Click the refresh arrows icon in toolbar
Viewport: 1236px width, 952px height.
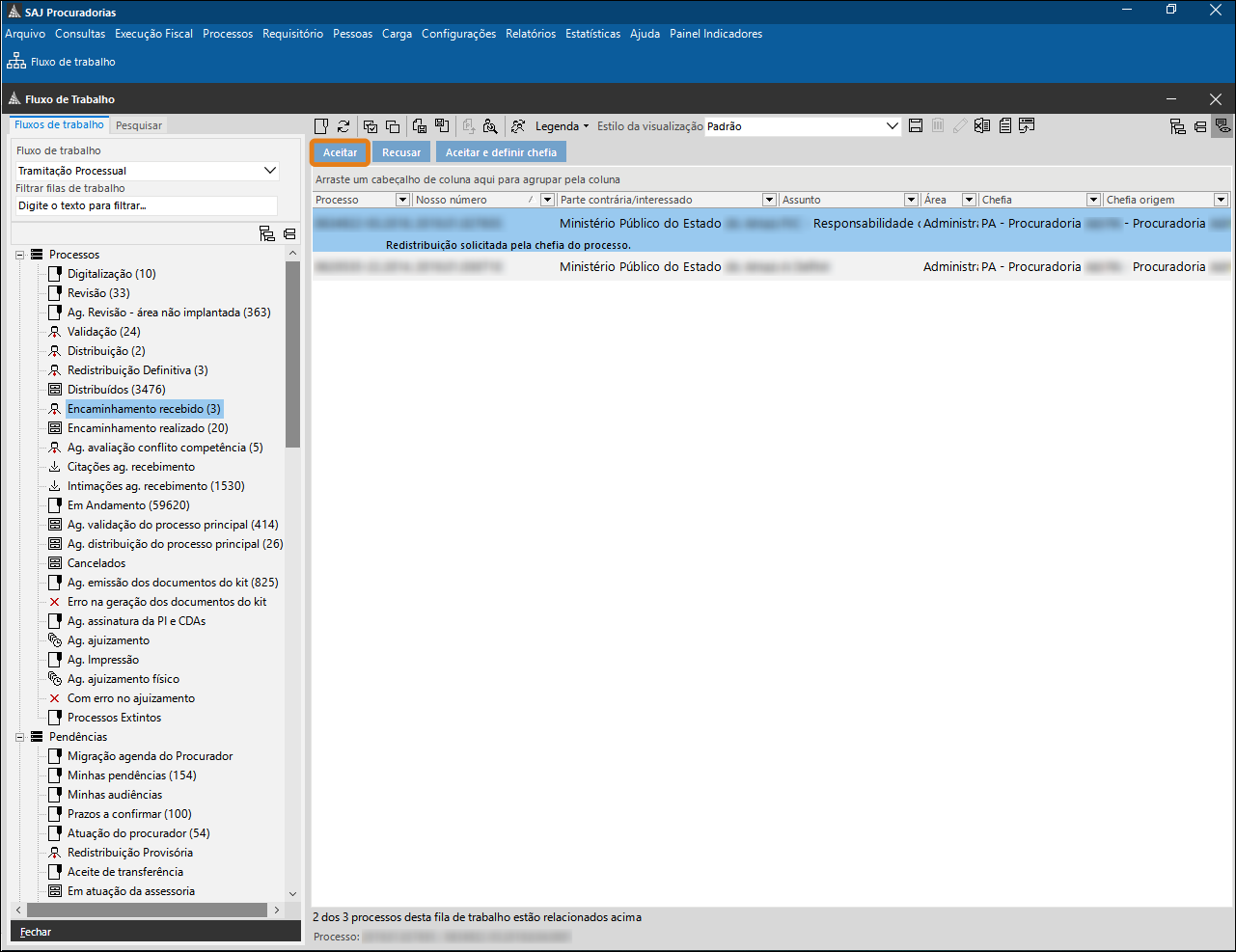(x=343, y=126)
